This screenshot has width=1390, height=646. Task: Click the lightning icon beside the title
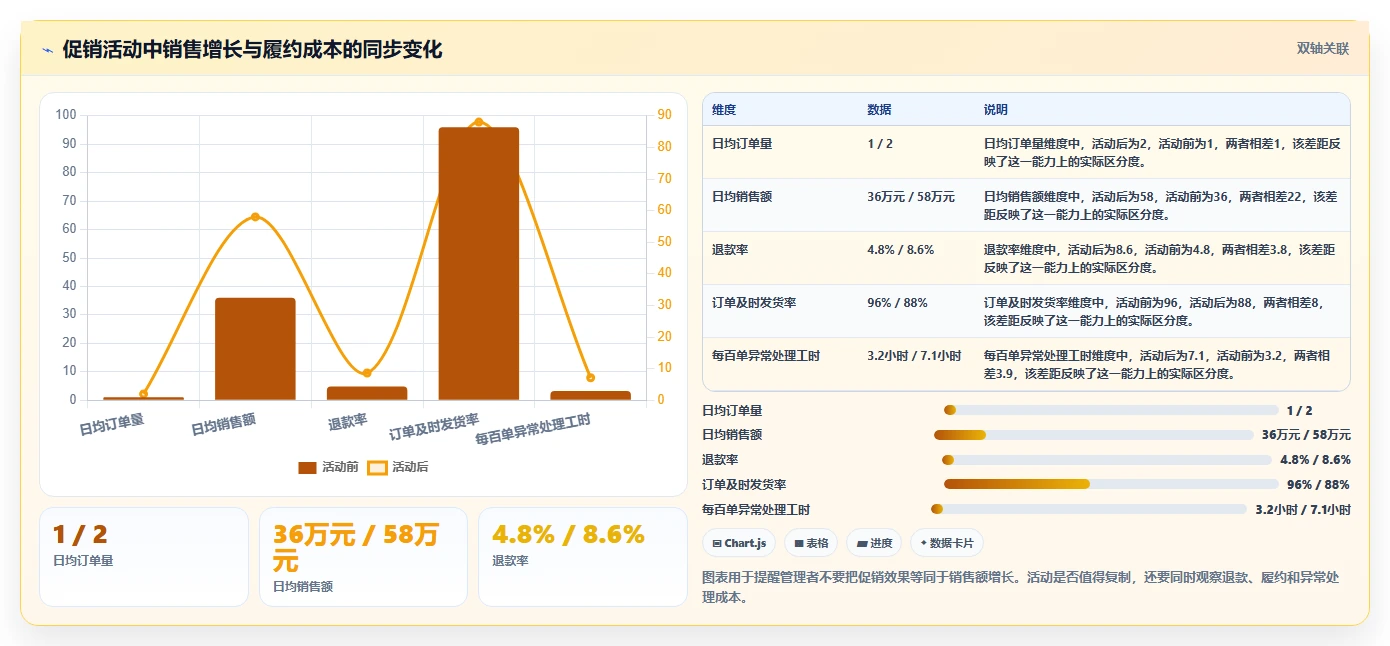click(x=47, y=50)
